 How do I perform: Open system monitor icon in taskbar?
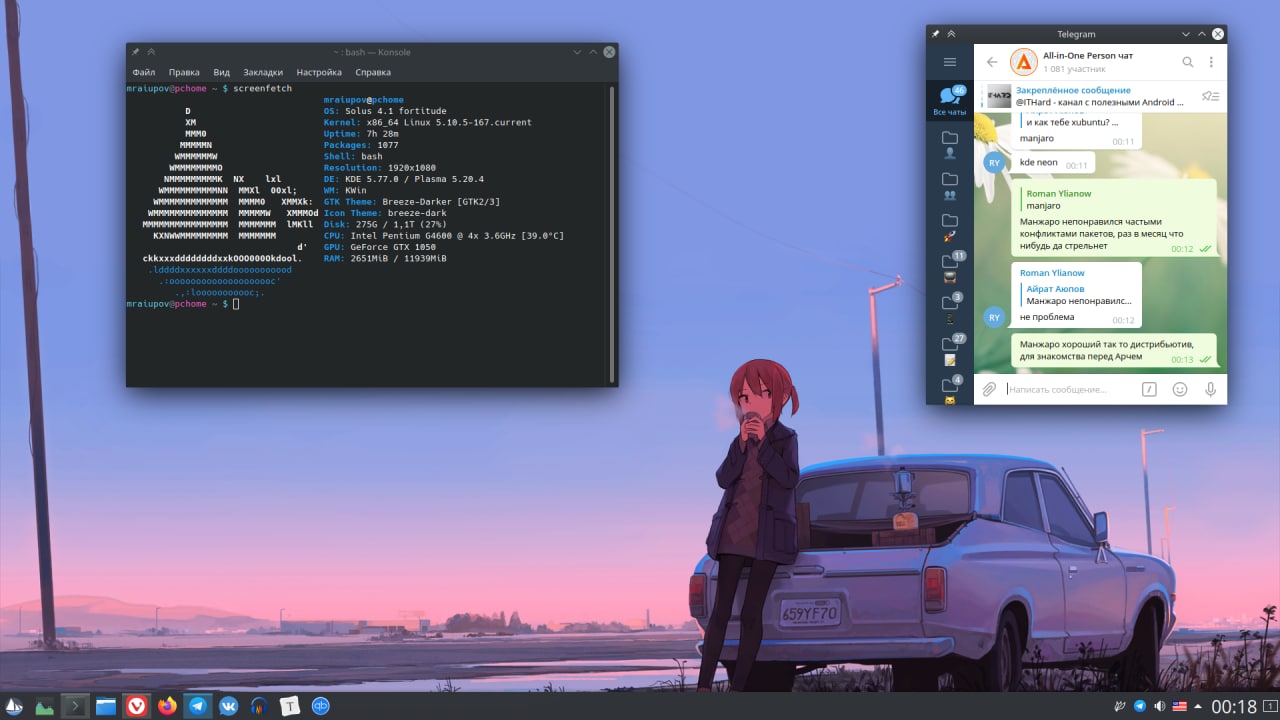[x=43, y=706]
